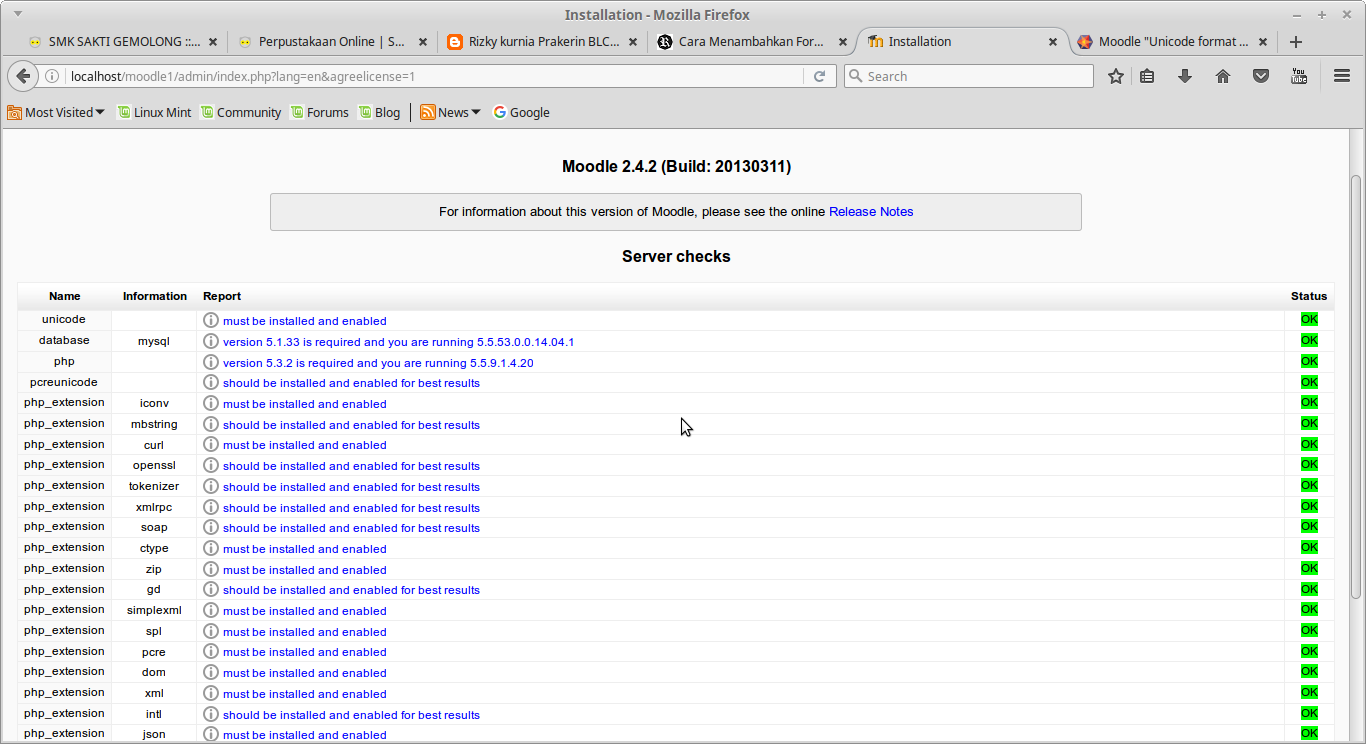1366x744 pixels.
Task: Click the xml row report link
Action: coord(304,694)
